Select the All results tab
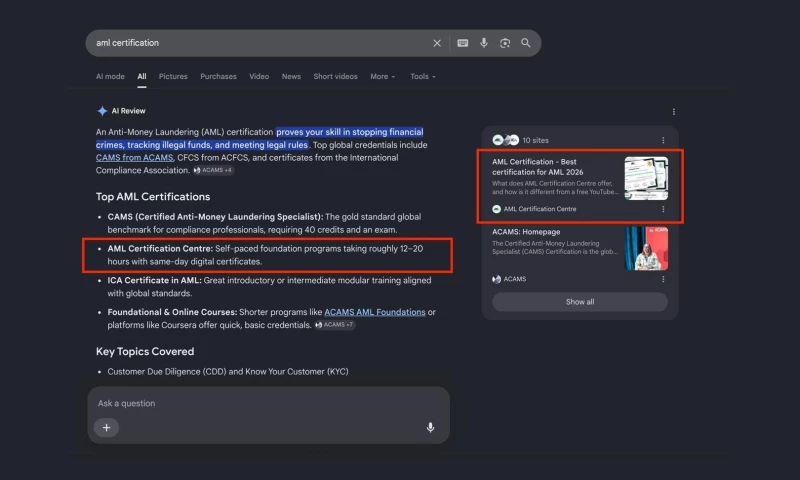 (x=142, y=77)
